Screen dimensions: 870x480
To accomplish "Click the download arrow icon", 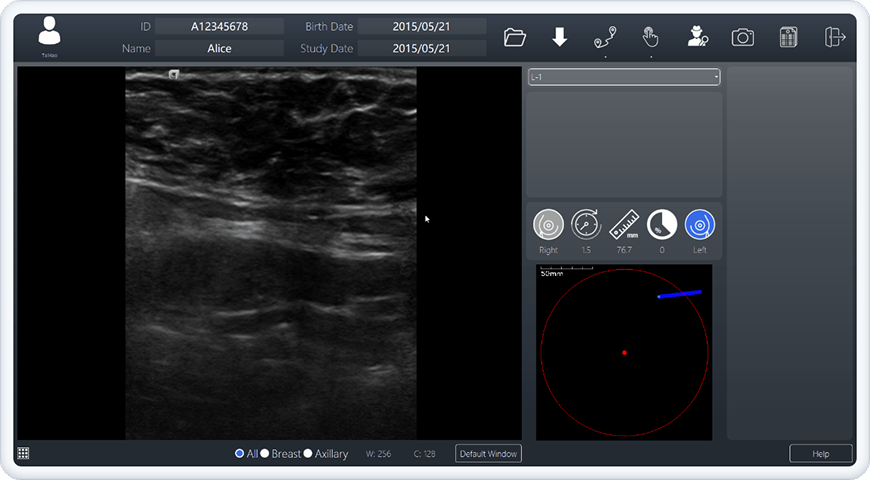I will tap(559, 38).
